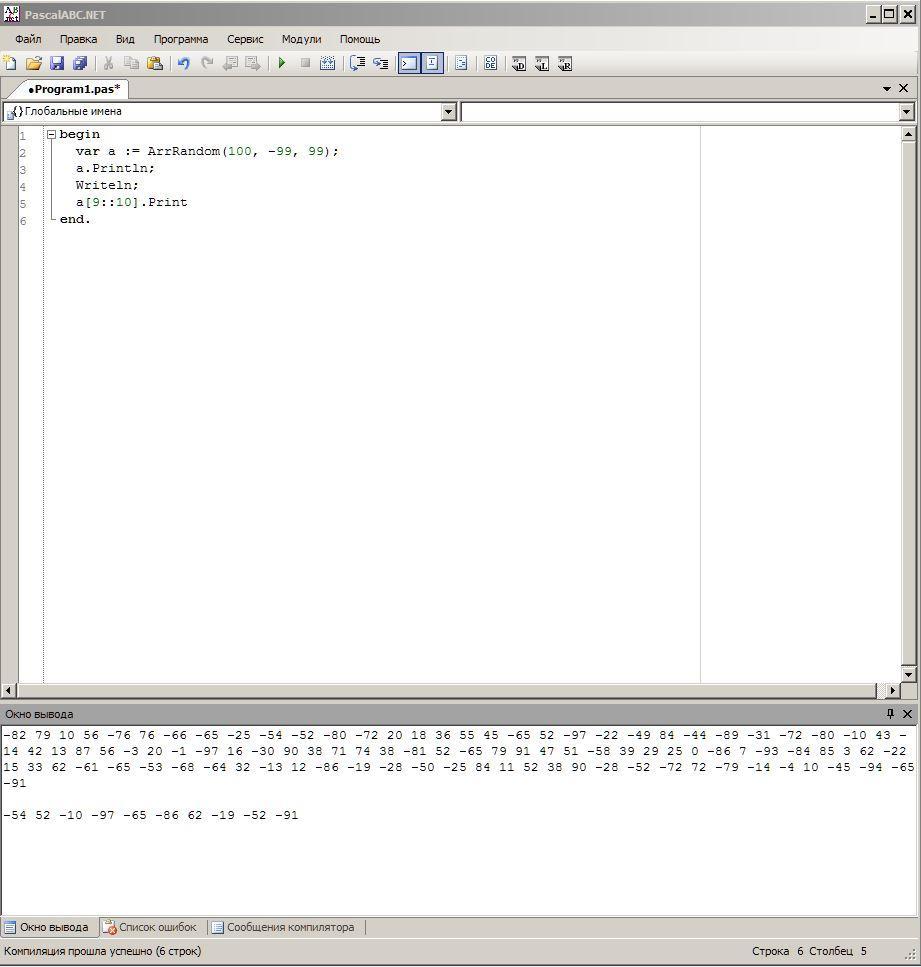
Task: Click PascalABC.NET title bar icon
Action: coord(11,14)
